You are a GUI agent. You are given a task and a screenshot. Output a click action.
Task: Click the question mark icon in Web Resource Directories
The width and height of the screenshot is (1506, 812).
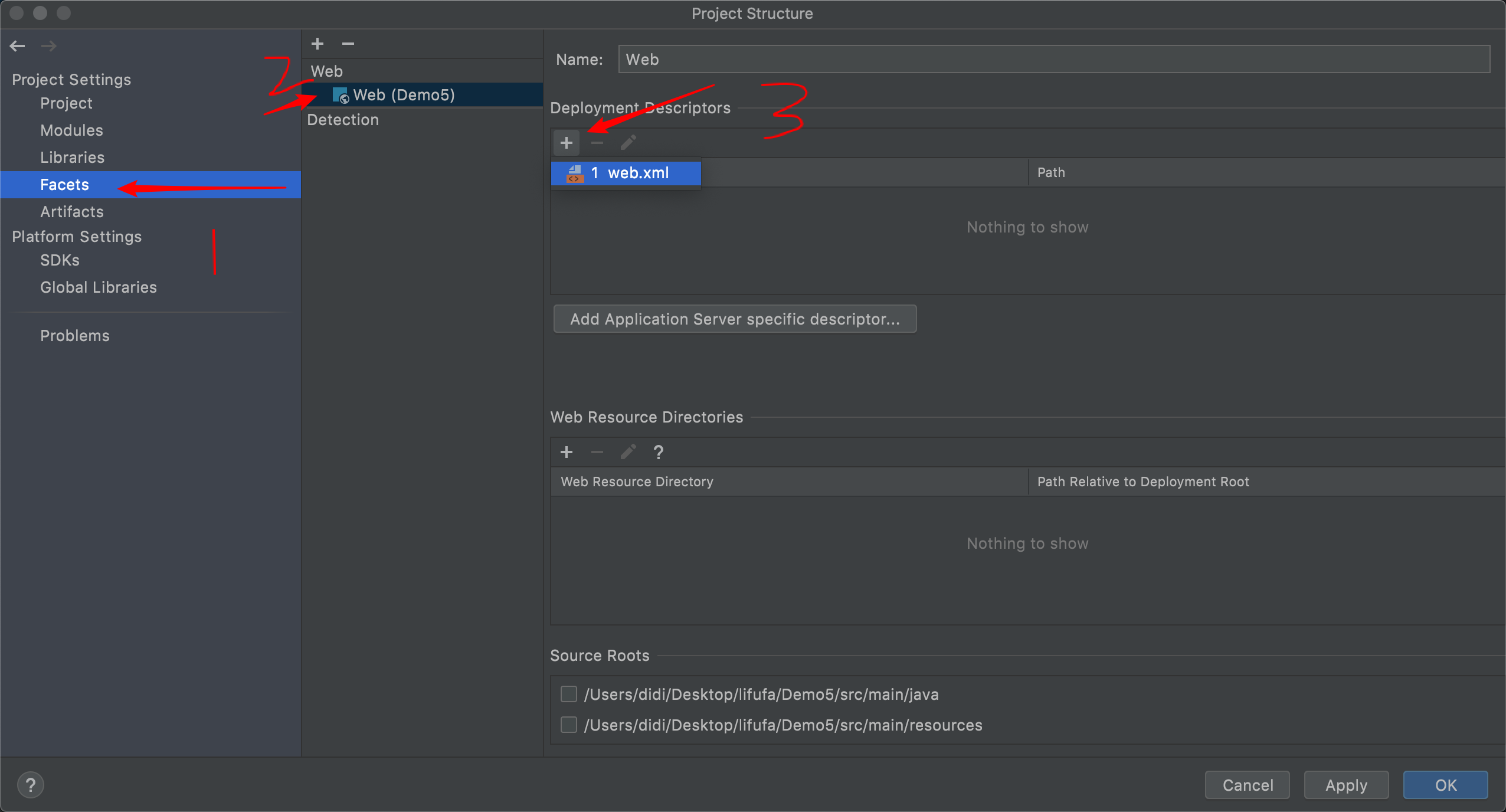[659, 452]
